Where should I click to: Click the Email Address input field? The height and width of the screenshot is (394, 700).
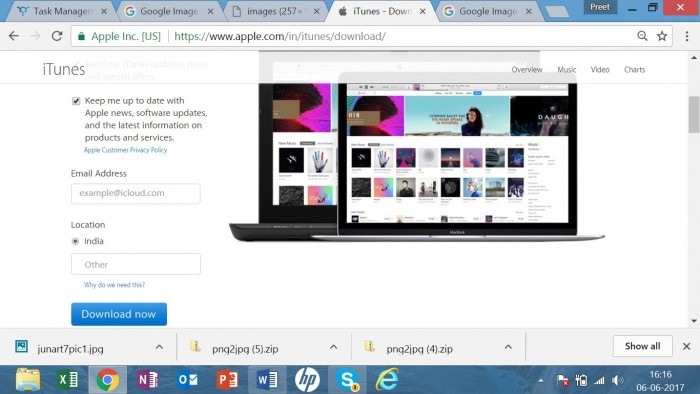136,193
